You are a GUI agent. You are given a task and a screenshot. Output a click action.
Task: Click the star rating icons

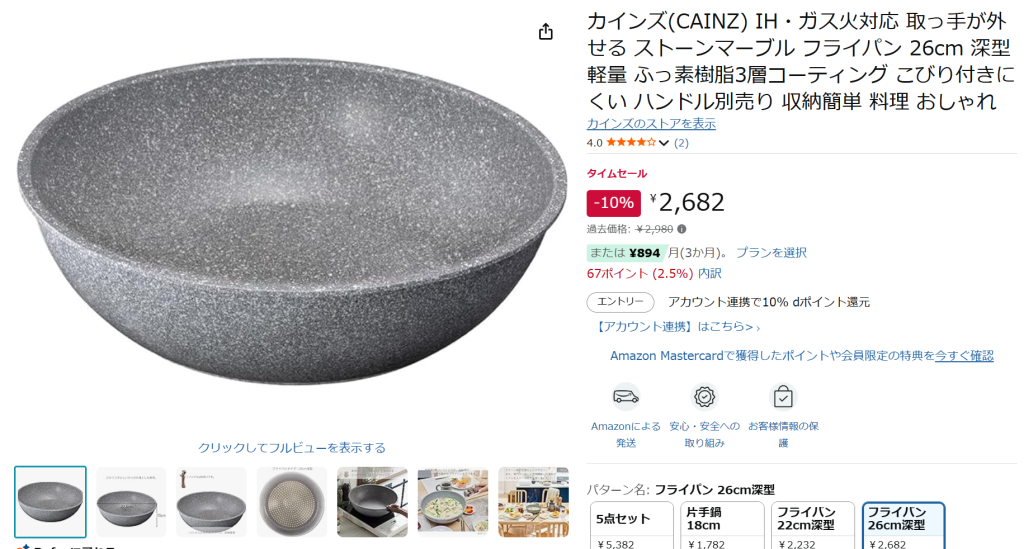point(631,142)
